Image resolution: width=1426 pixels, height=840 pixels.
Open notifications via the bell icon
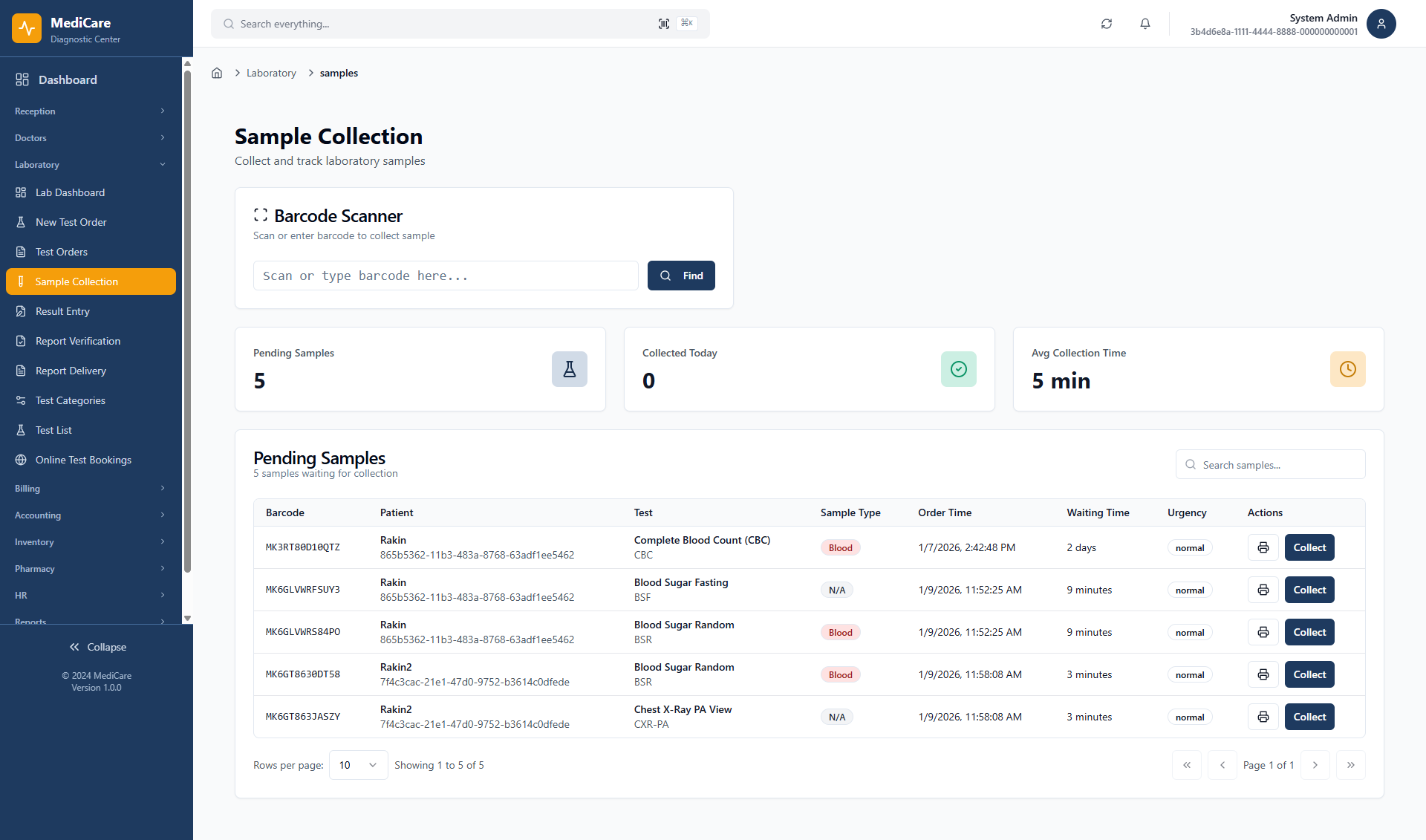(x=1145, y=24)
